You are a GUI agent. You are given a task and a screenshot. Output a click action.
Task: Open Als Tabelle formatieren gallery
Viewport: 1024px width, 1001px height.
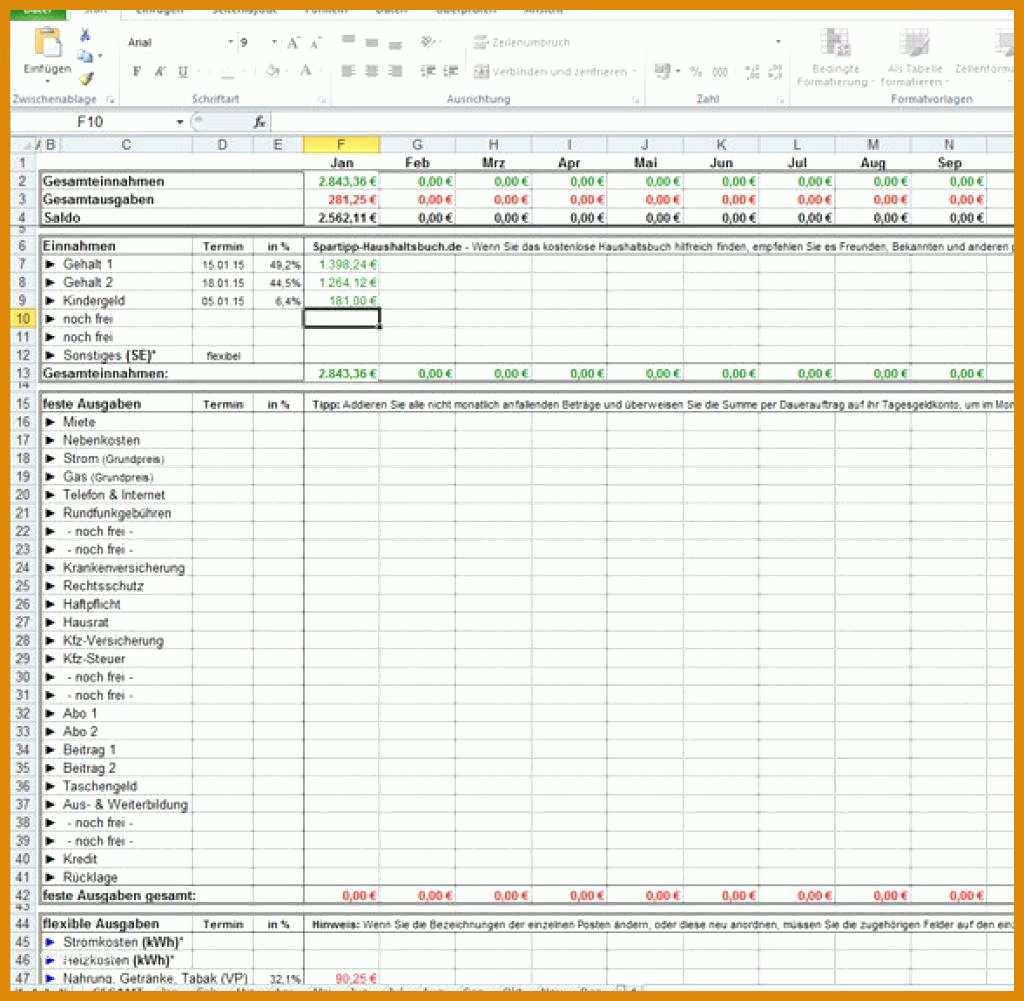(x=914, y=57)
